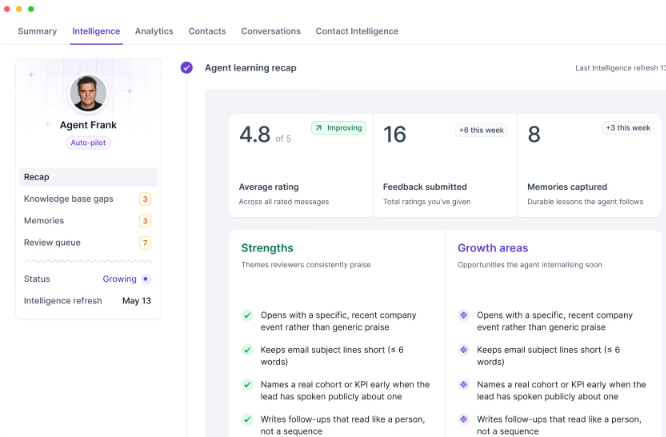Click the Feedback submitted label
The width and height of the screenshot is (666, 437).
tap(425, 187)
